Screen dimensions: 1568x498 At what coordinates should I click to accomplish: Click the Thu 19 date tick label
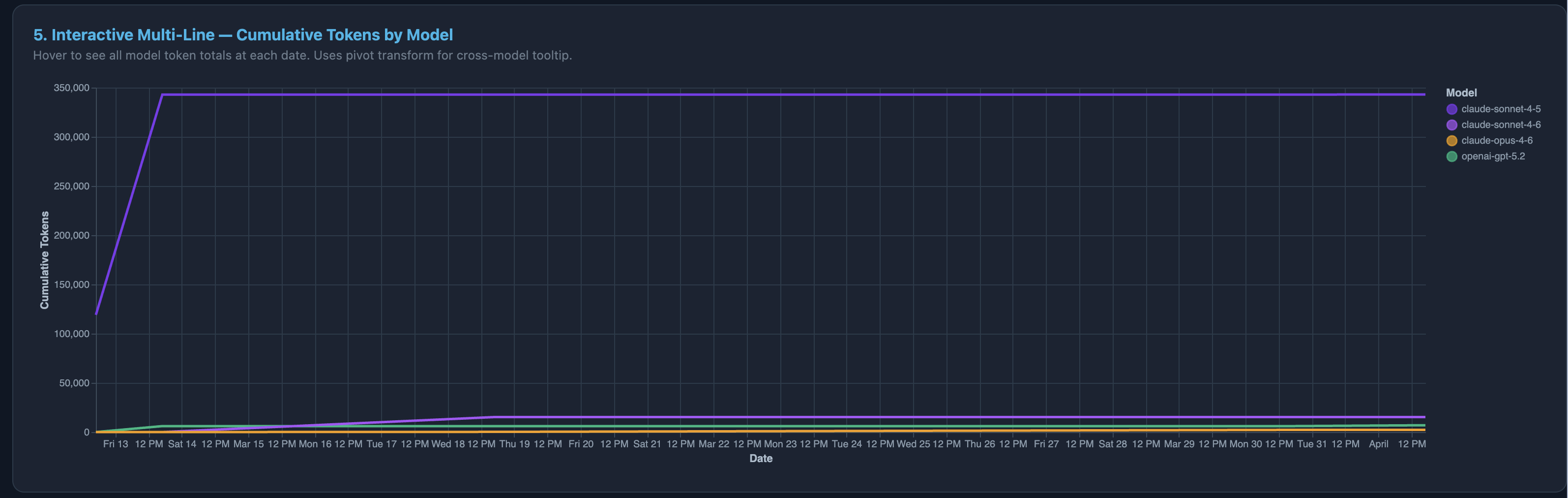click(514, 444)
